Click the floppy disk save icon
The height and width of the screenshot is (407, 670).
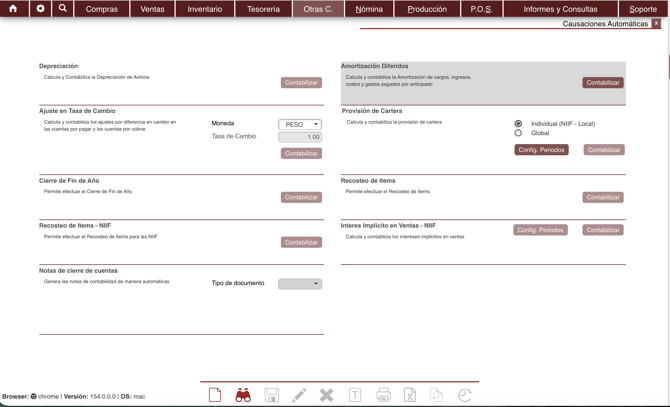point(271,395)
